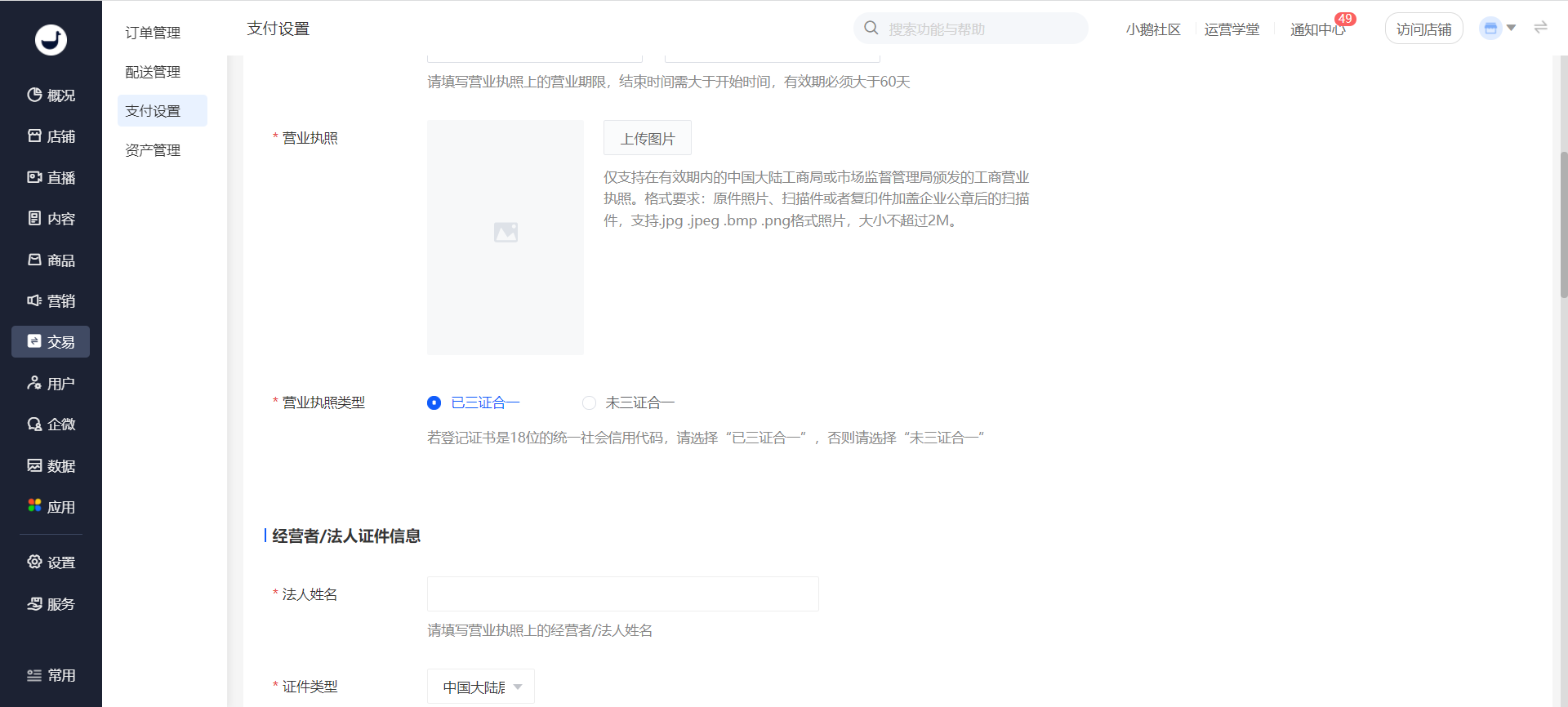
Task: Expand the 证件类型 中国大陆 dropdown
Action: (481, 687)
